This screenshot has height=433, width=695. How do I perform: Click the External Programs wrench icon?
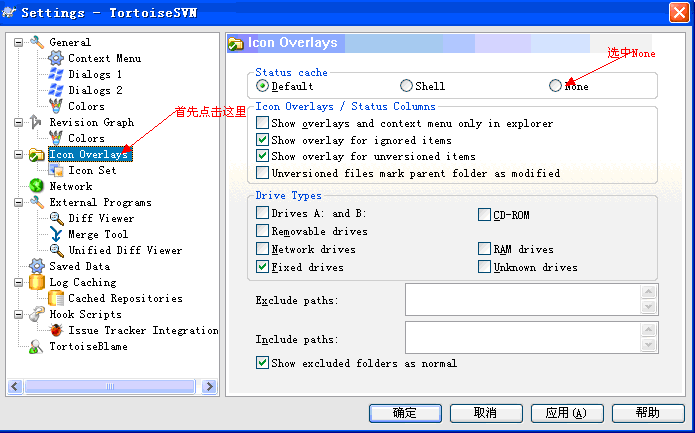coord(37,202)
